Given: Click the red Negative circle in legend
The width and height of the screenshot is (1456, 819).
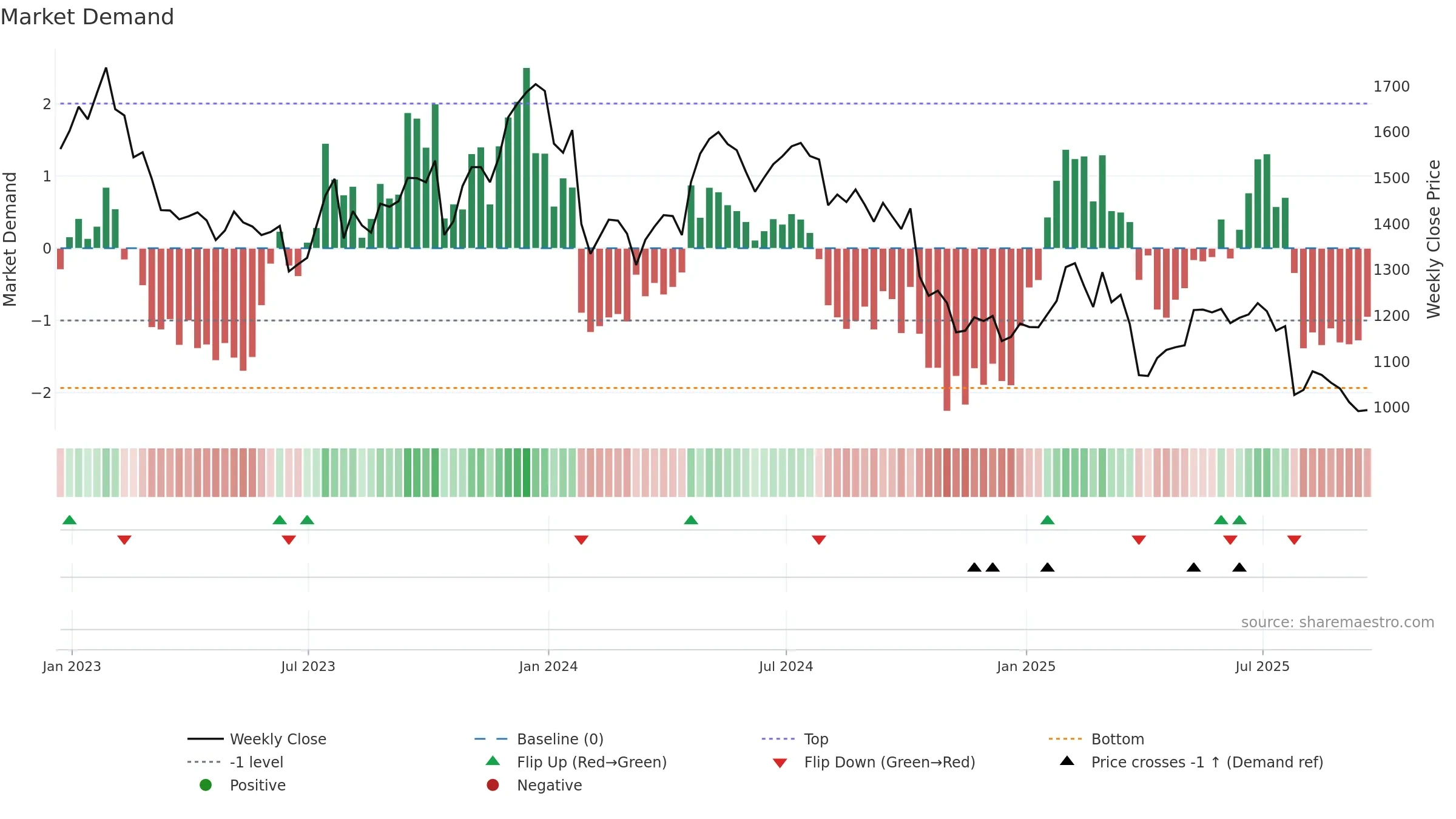Looking at the screenshot, I should 493,785.
